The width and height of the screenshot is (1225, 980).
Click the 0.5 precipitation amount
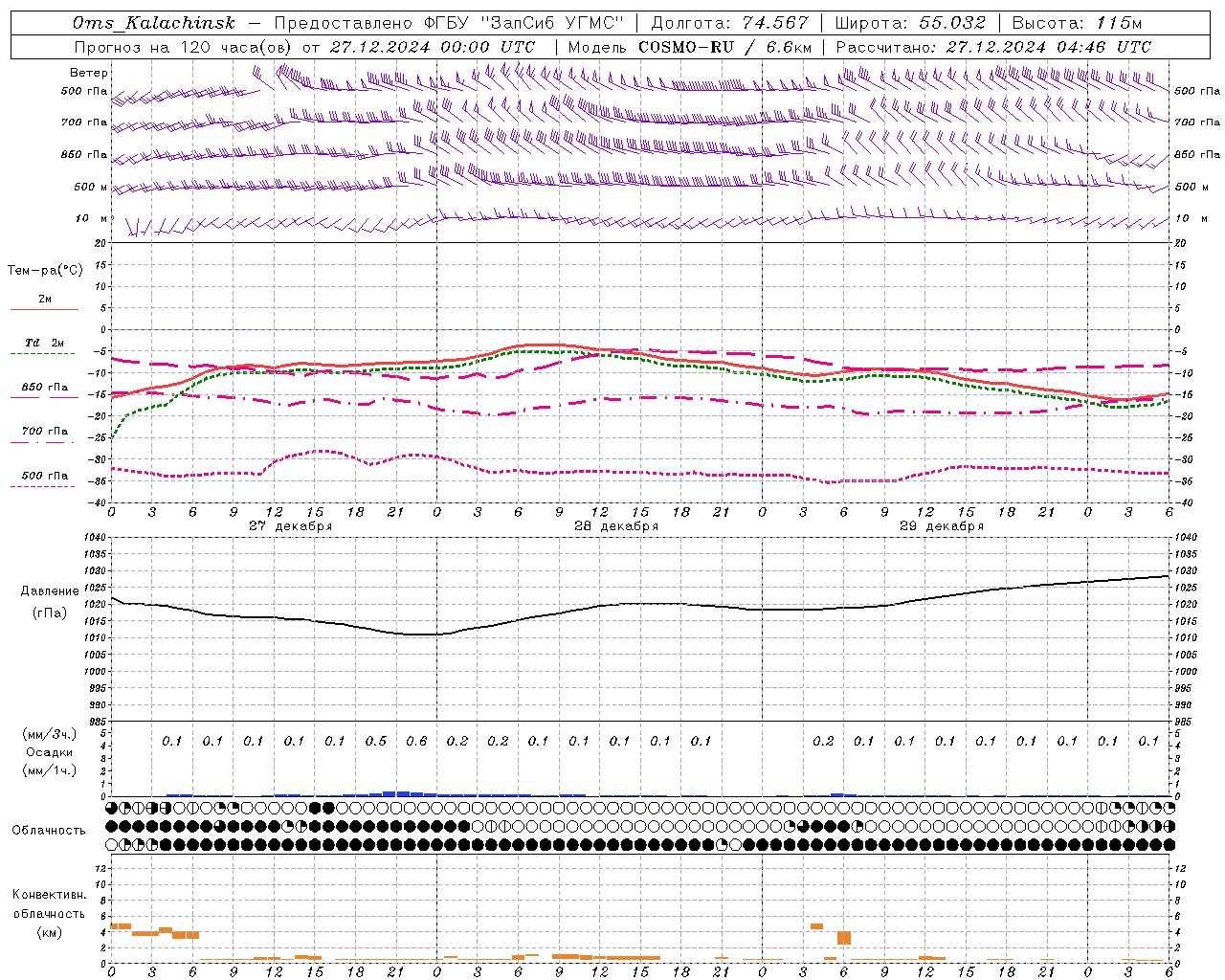coord(376,742)
